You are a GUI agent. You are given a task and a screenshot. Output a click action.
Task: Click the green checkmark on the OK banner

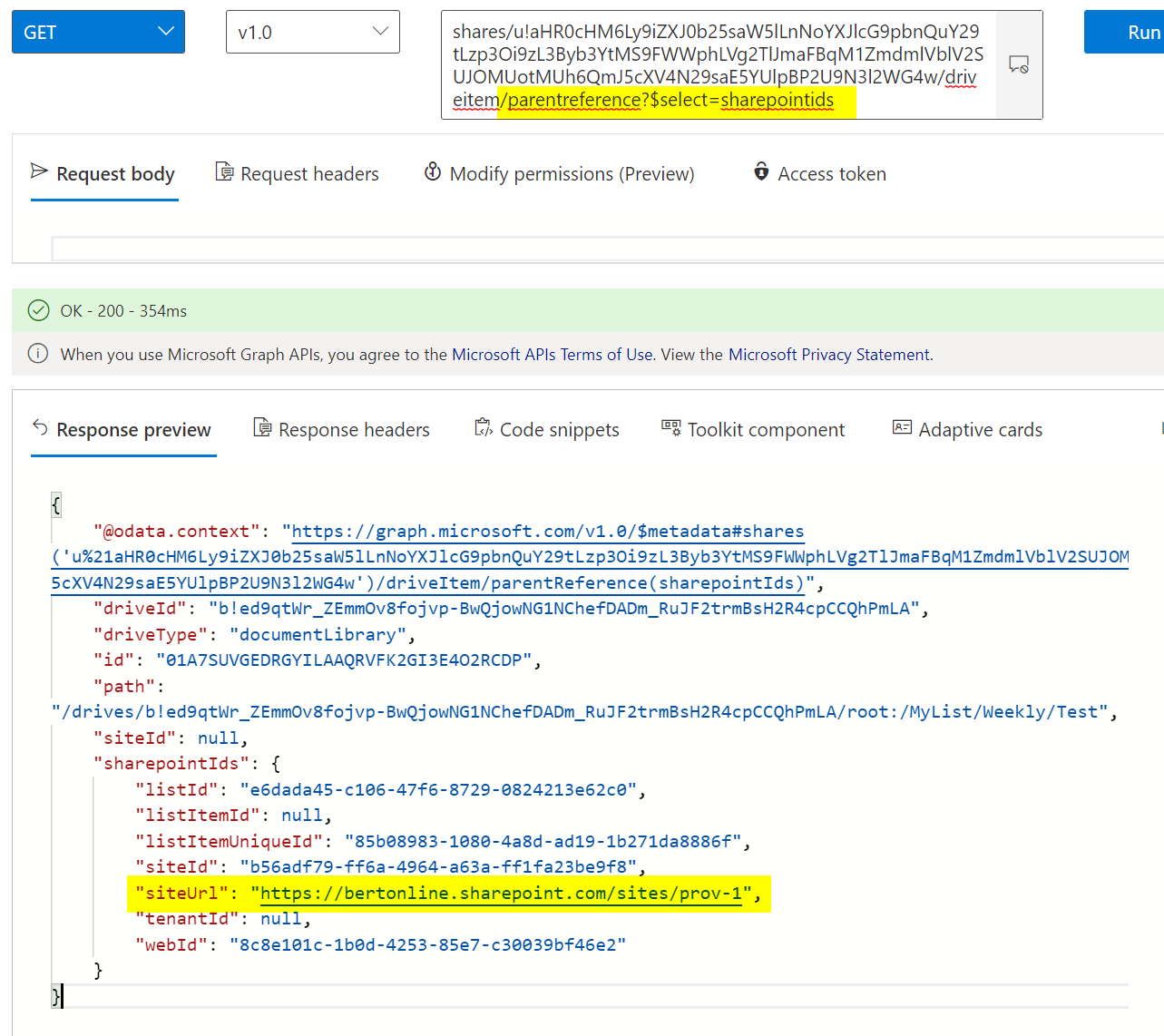coord(38,309)
